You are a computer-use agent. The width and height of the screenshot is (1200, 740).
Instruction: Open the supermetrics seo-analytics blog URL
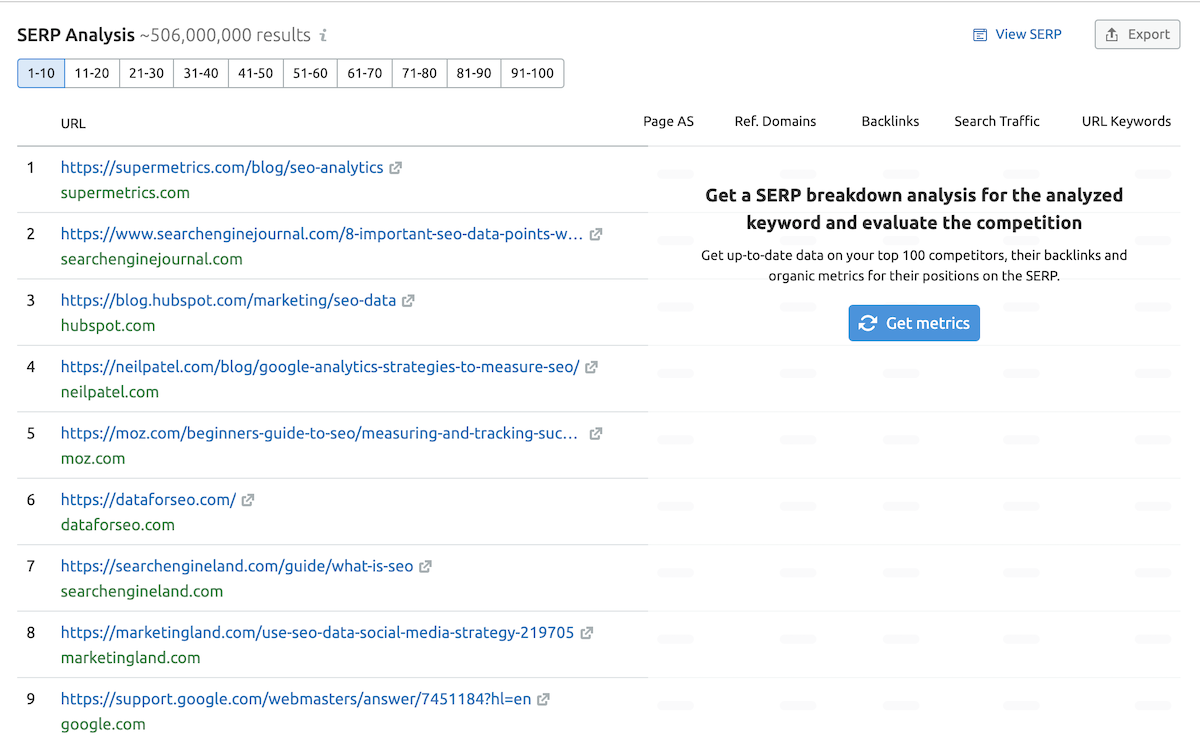point(222,168)
